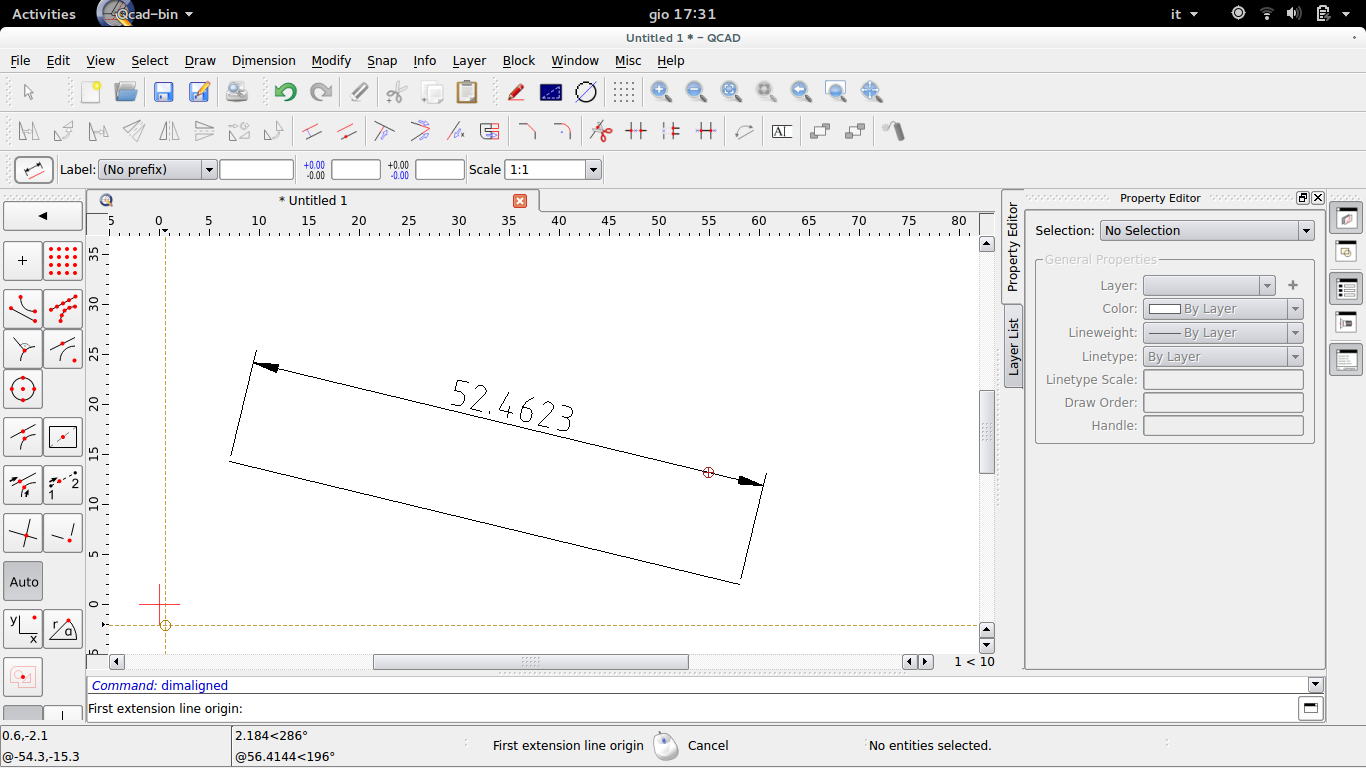Select the red scissors trim/break tool
The width and height of the screenshot is (1366, 768).
[600, 131]
